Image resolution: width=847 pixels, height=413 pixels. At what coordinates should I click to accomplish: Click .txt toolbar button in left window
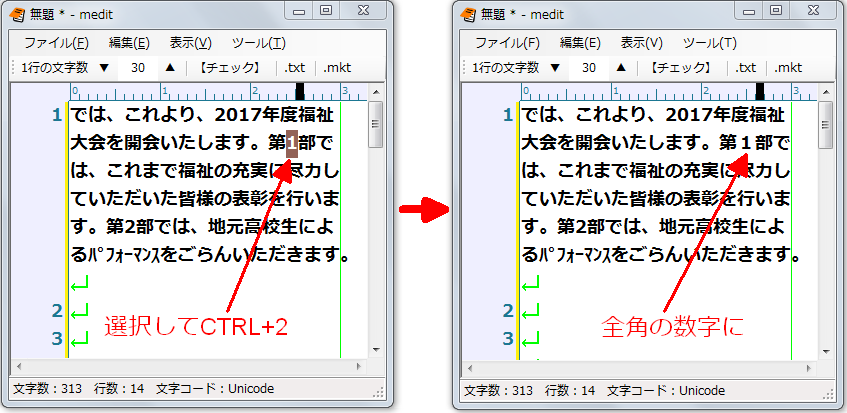pos(294,68)
